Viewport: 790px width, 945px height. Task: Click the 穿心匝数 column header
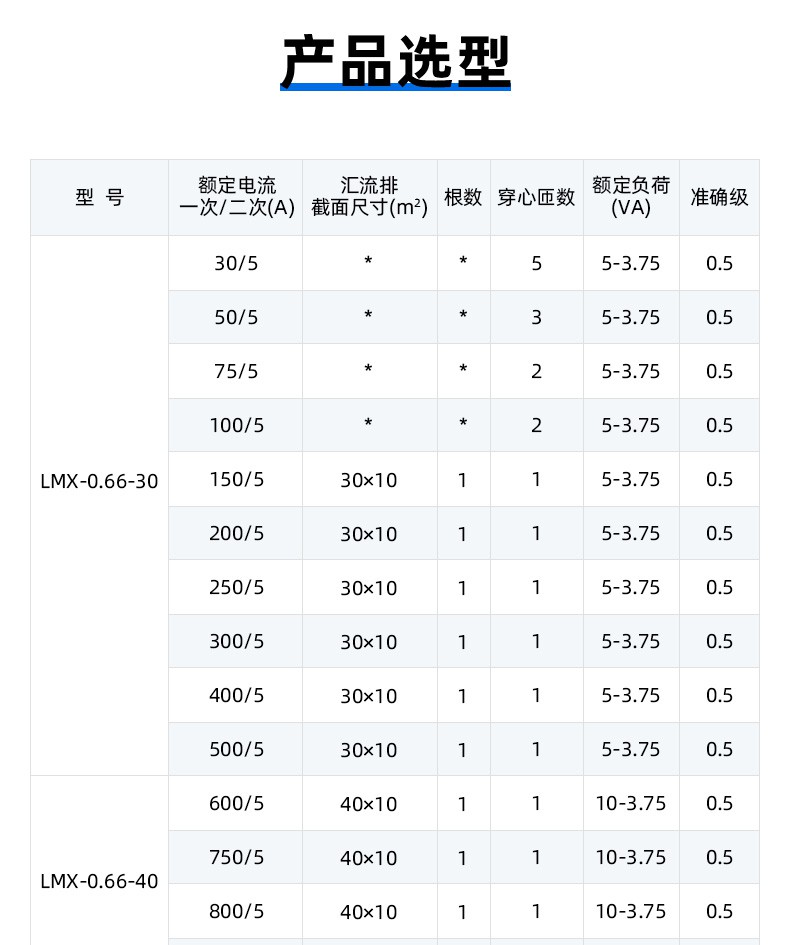pyautogui.click(x=536, y=197)
